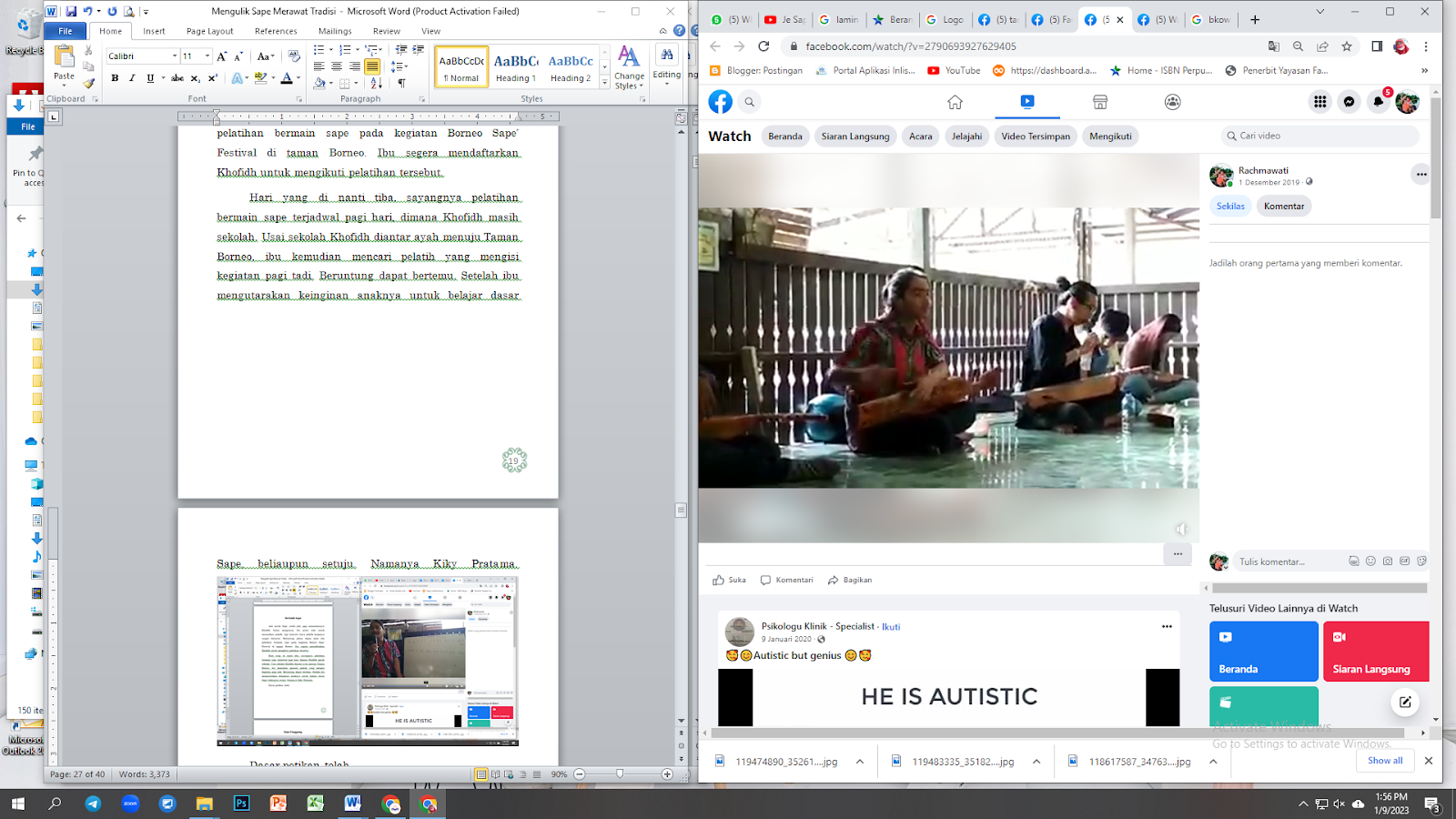Toggle Strikethrough formatting in Word
This screenshot has height=819, width=1456.
[x=177, y=79]
